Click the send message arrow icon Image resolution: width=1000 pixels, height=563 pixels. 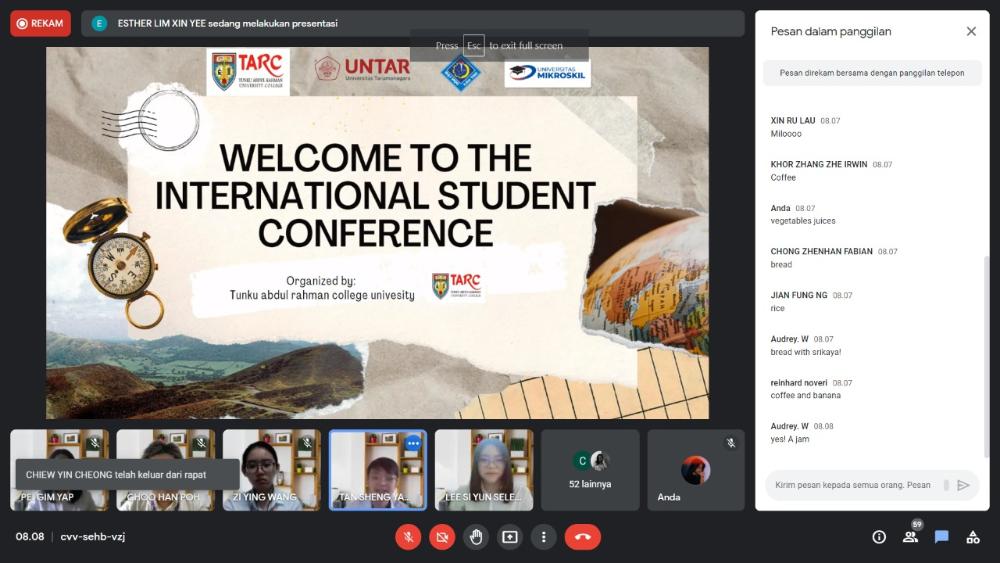(963, 485)
